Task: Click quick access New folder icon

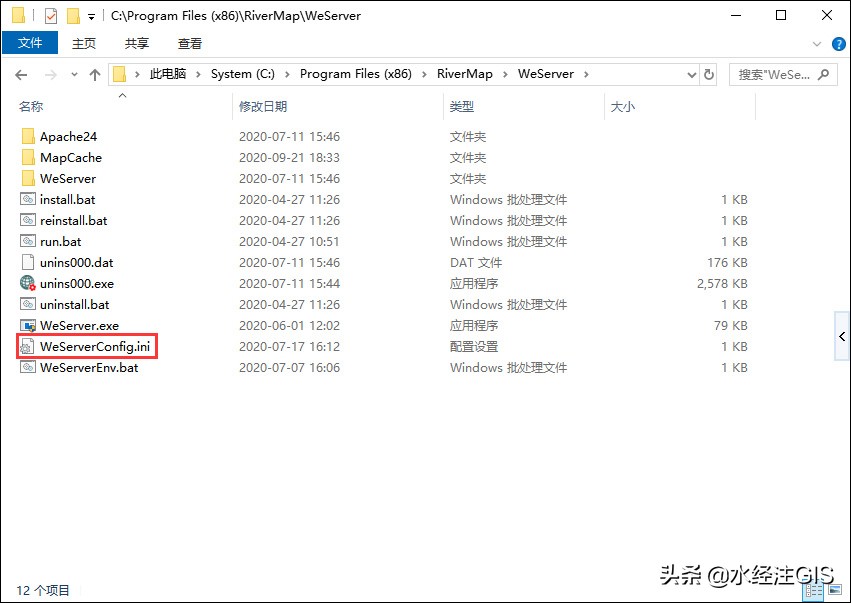Action: pos(73,16)
